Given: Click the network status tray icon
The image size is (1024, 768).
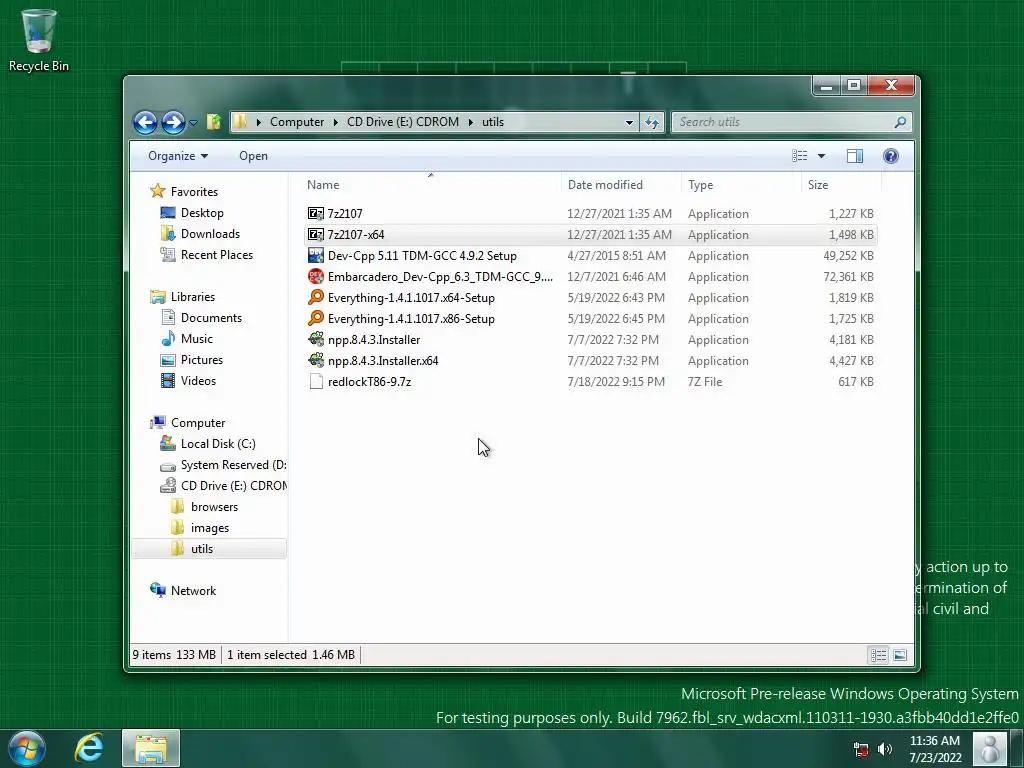Looking at the screenshot, I should [861, 749].
